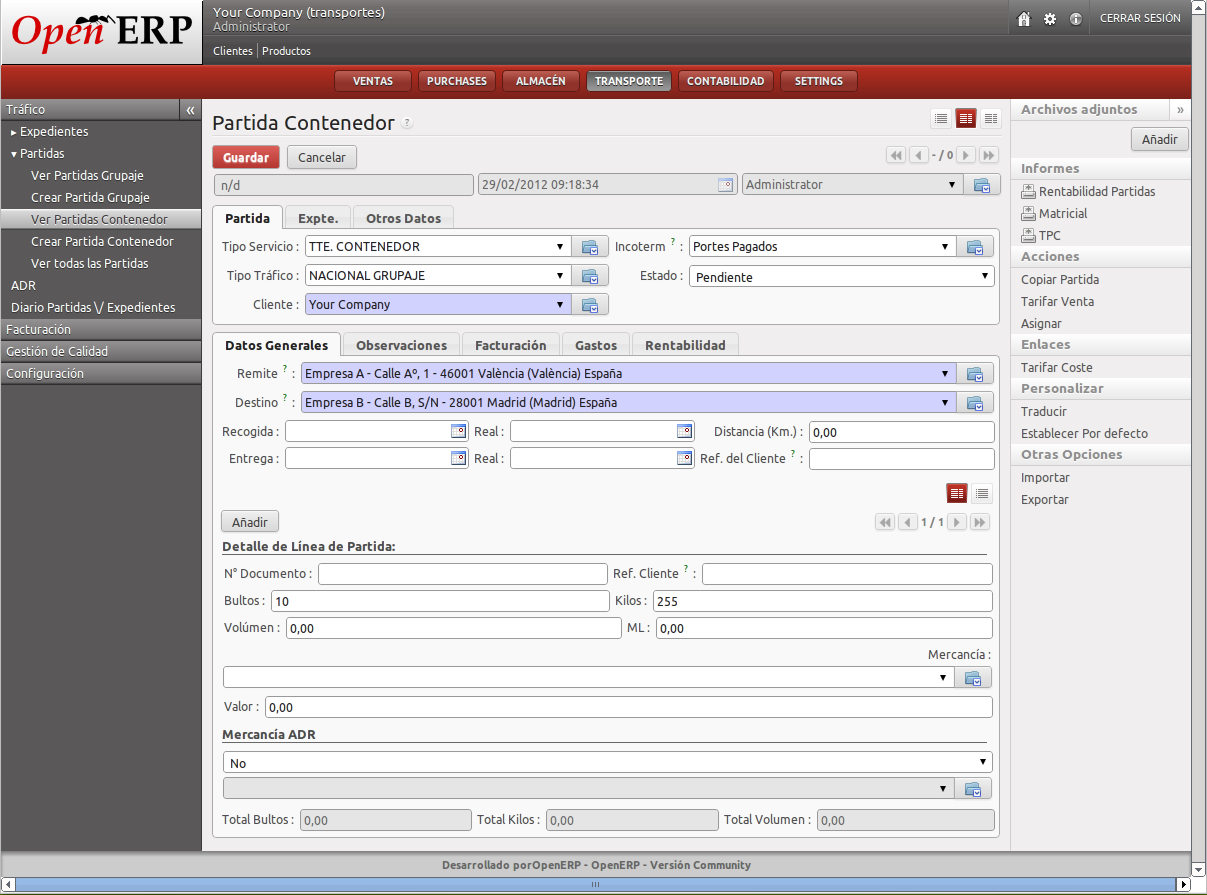The image size is (1207, 895).
Task: Click the Distancia (Km.) field
Action: tap(901, 432)
